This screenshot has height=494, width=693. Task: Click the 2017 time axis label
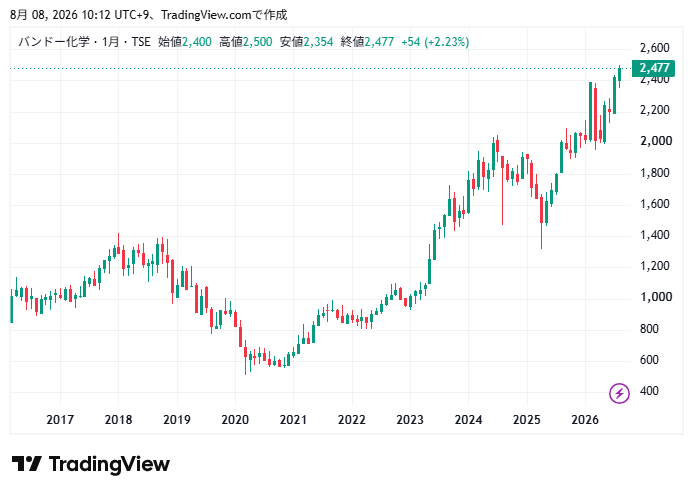click(60, 420)
